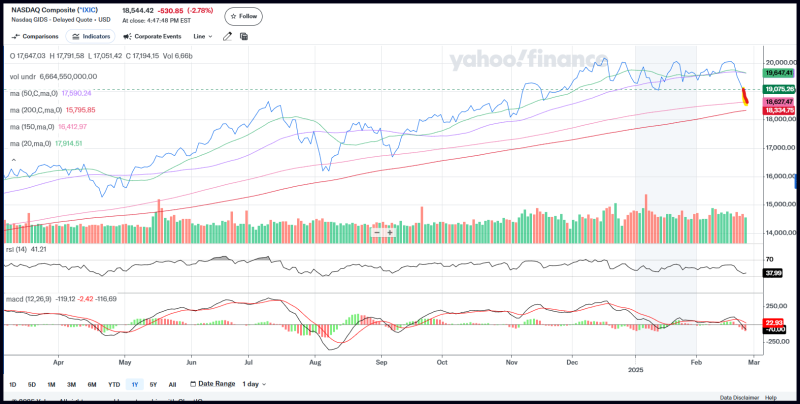
Task: Open the Indicators menu
Action: tap(91, 37)
